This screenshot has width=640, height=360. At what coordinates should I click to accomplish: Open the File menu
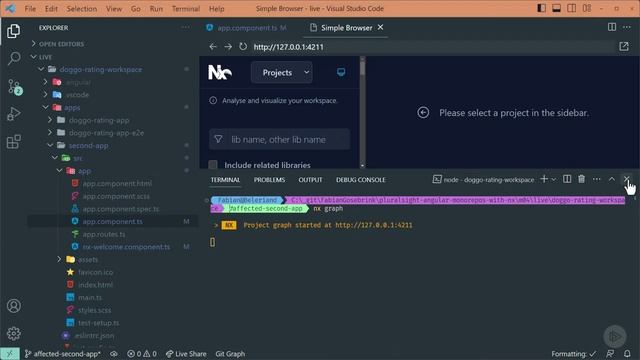(30, 9)
